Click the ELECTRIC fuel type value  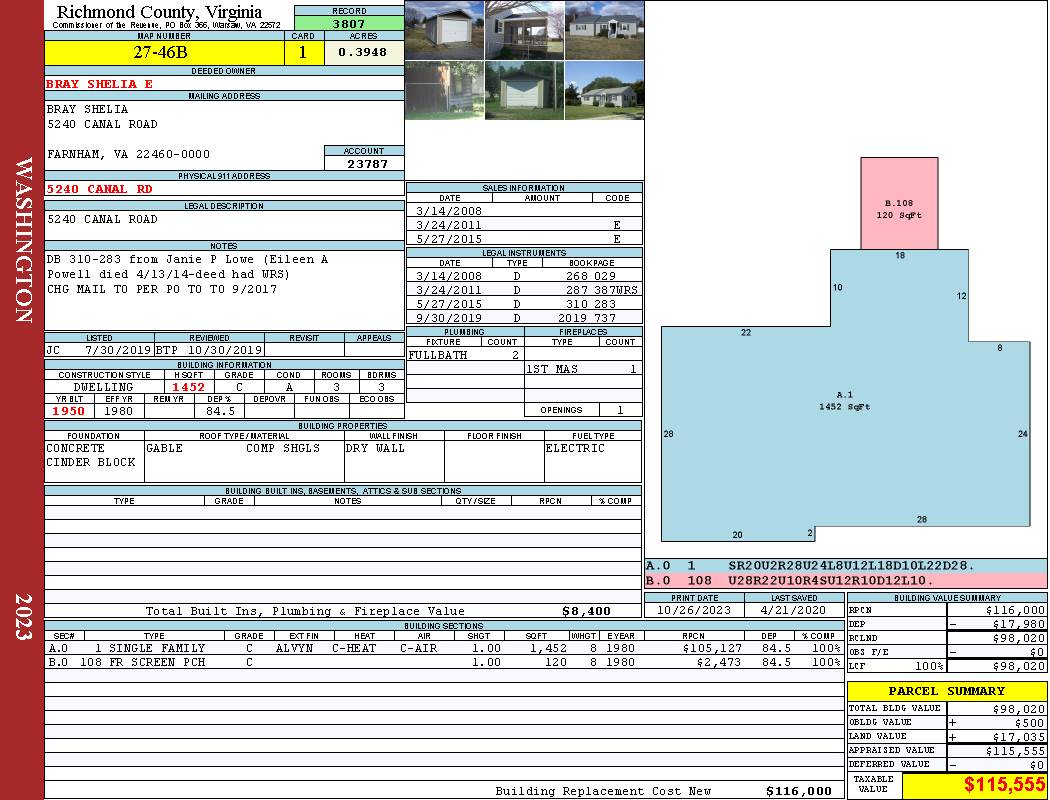click(x=575, y=448)
